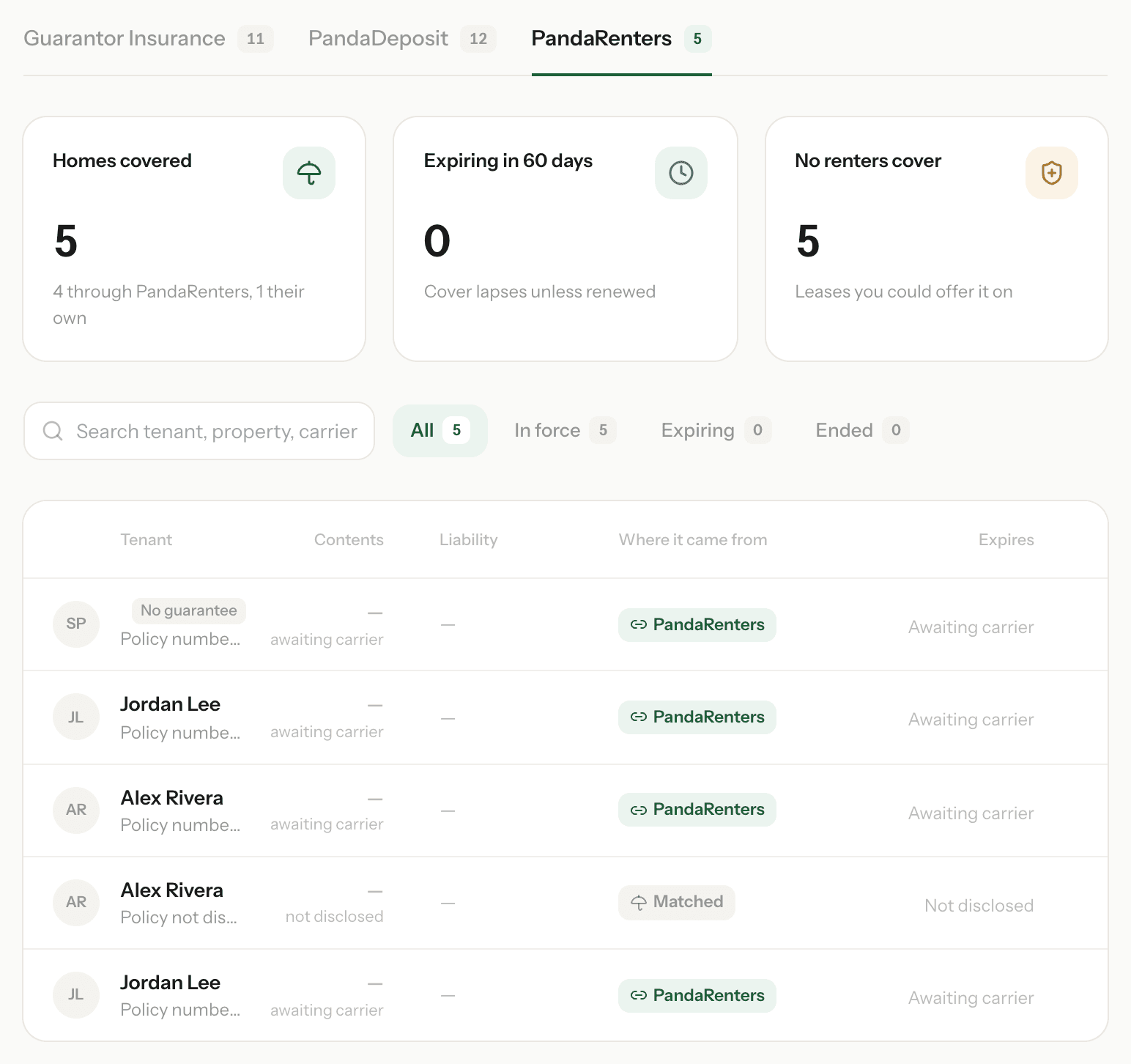The height and width of the screenshot is (1064, 1131).
Task: Click the Where it came from column header
Action: coord(693,540)
